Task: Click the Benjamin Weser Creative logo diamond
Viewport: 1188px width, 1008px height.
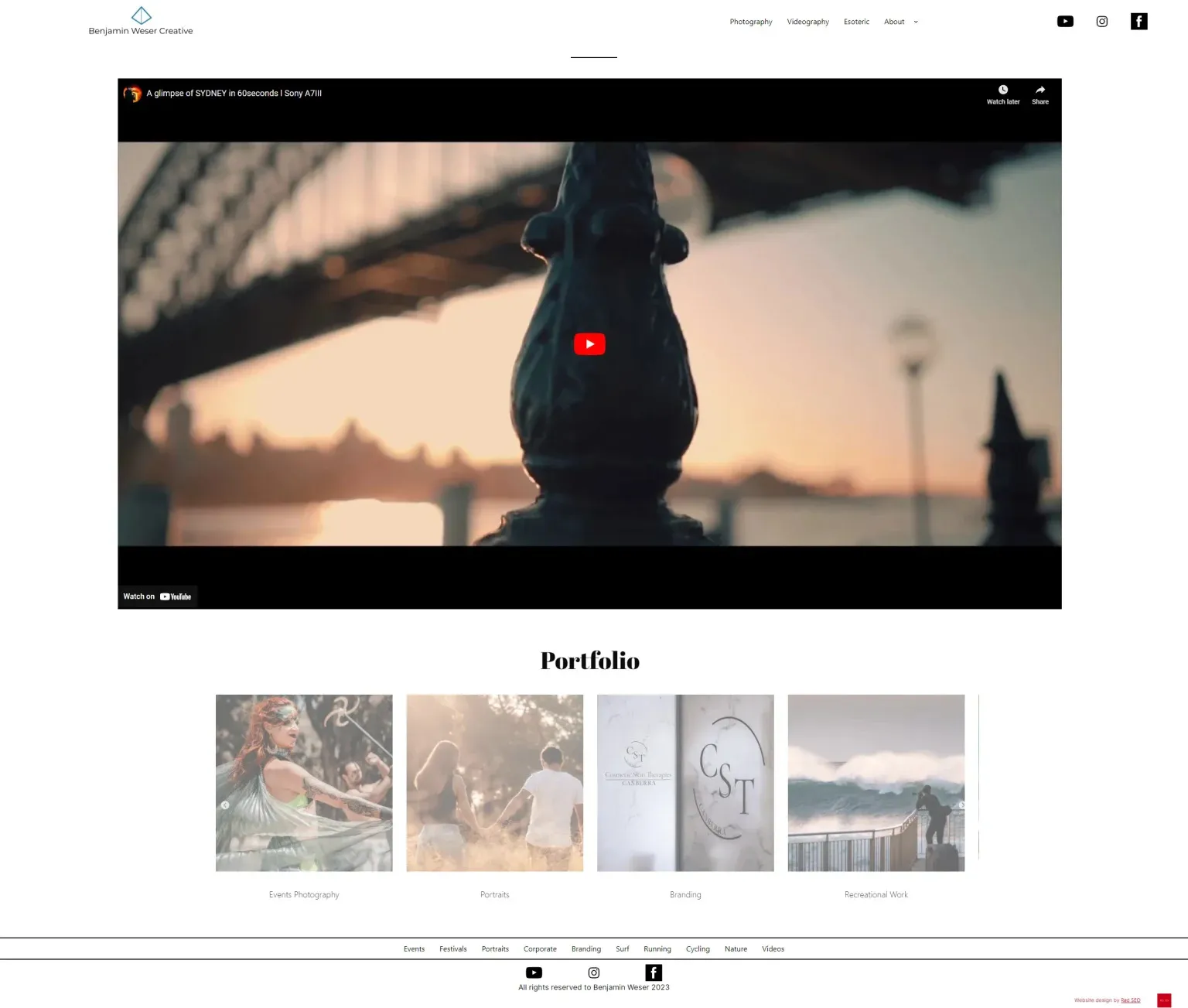Action: click(141, 15)
